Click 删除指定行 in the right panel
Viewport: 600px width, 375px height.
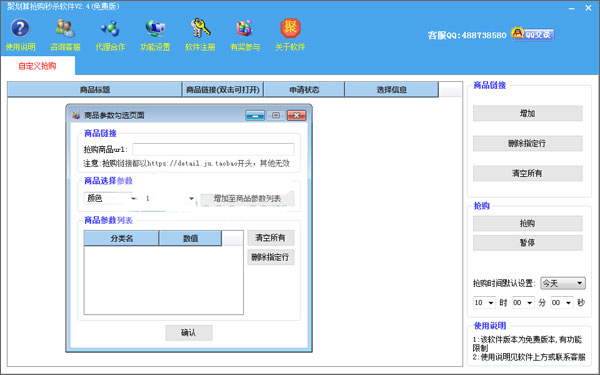(x=528, y=143)
